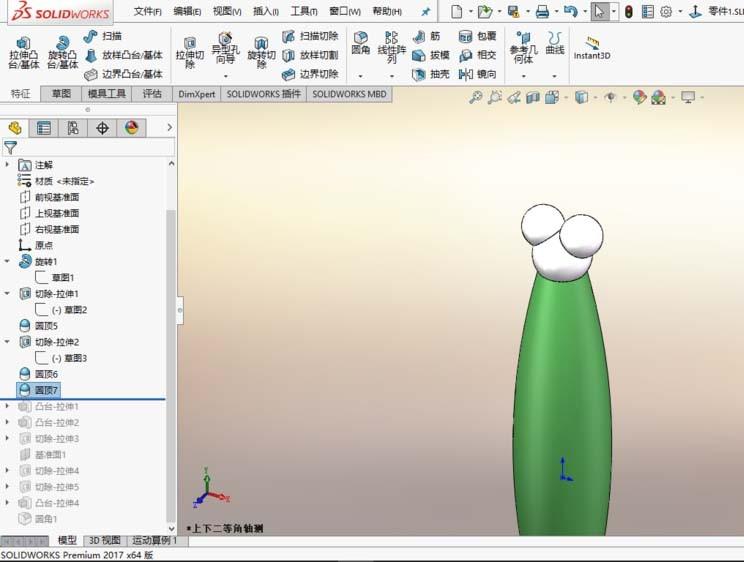The width and height of the screenshot is (744, 562).
Task: Open the 插入(I) menu
Action: [x=266, y=11]
